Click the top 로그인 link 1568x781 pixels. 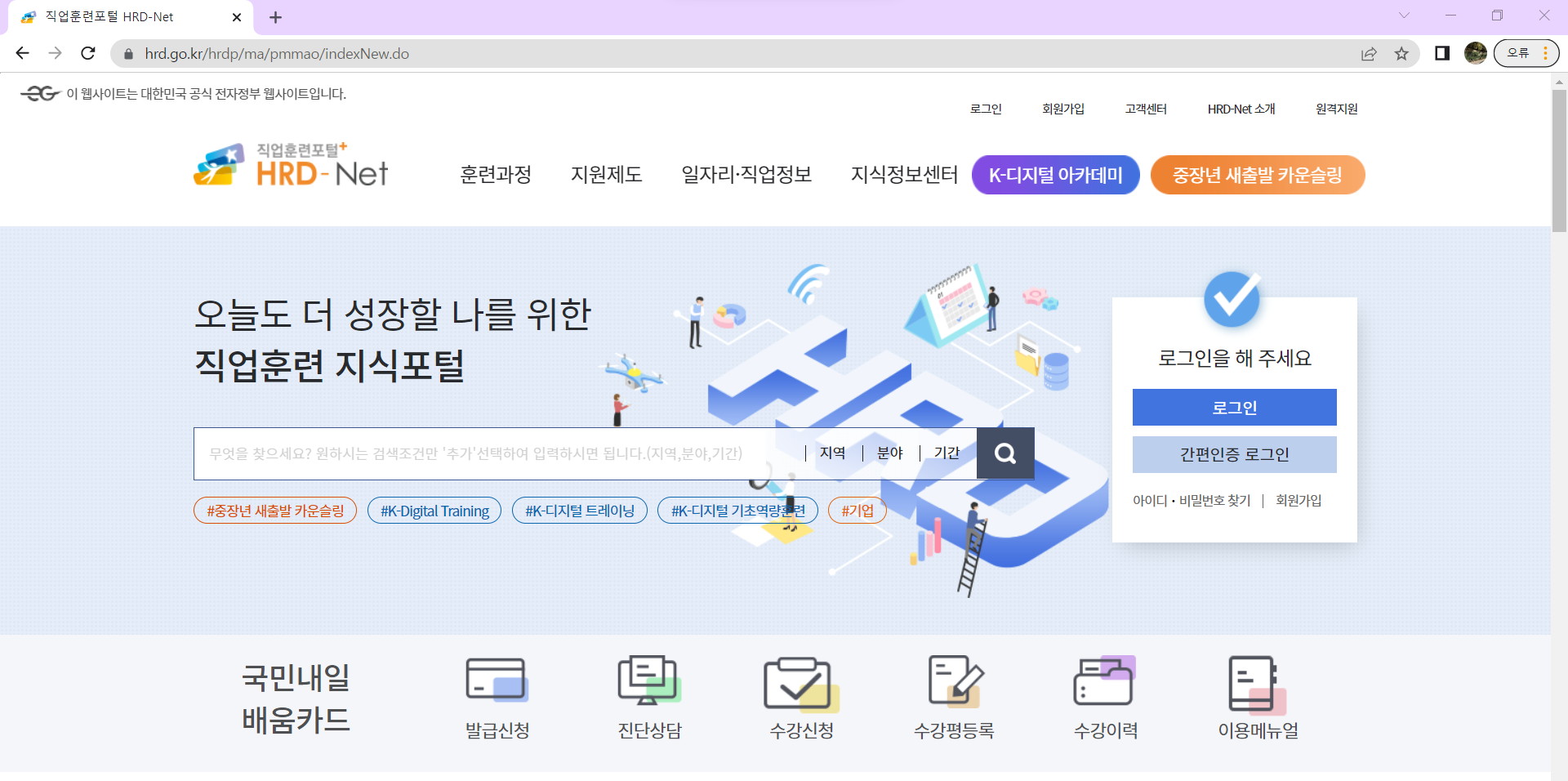coord(986,109)
